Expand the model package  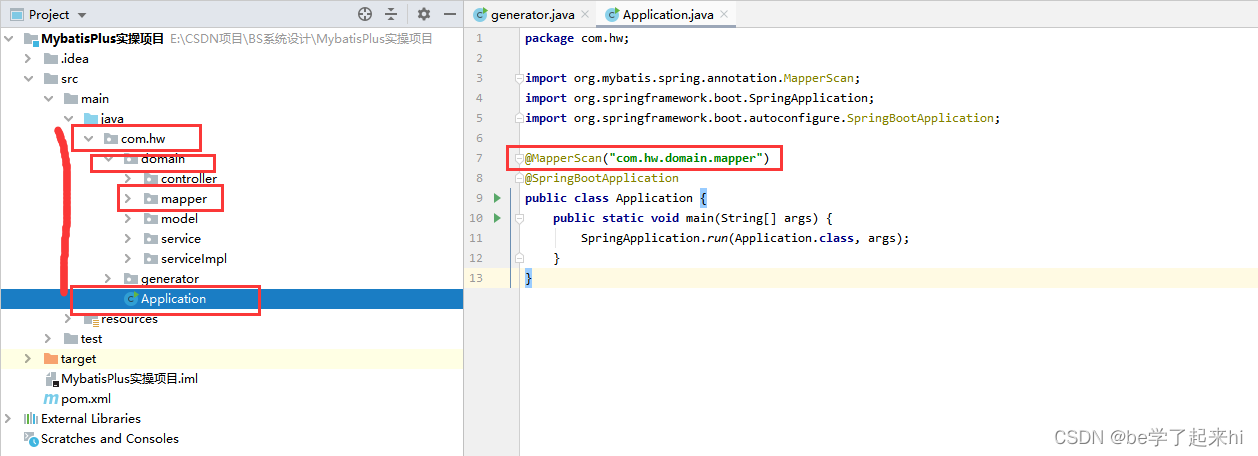128,219
